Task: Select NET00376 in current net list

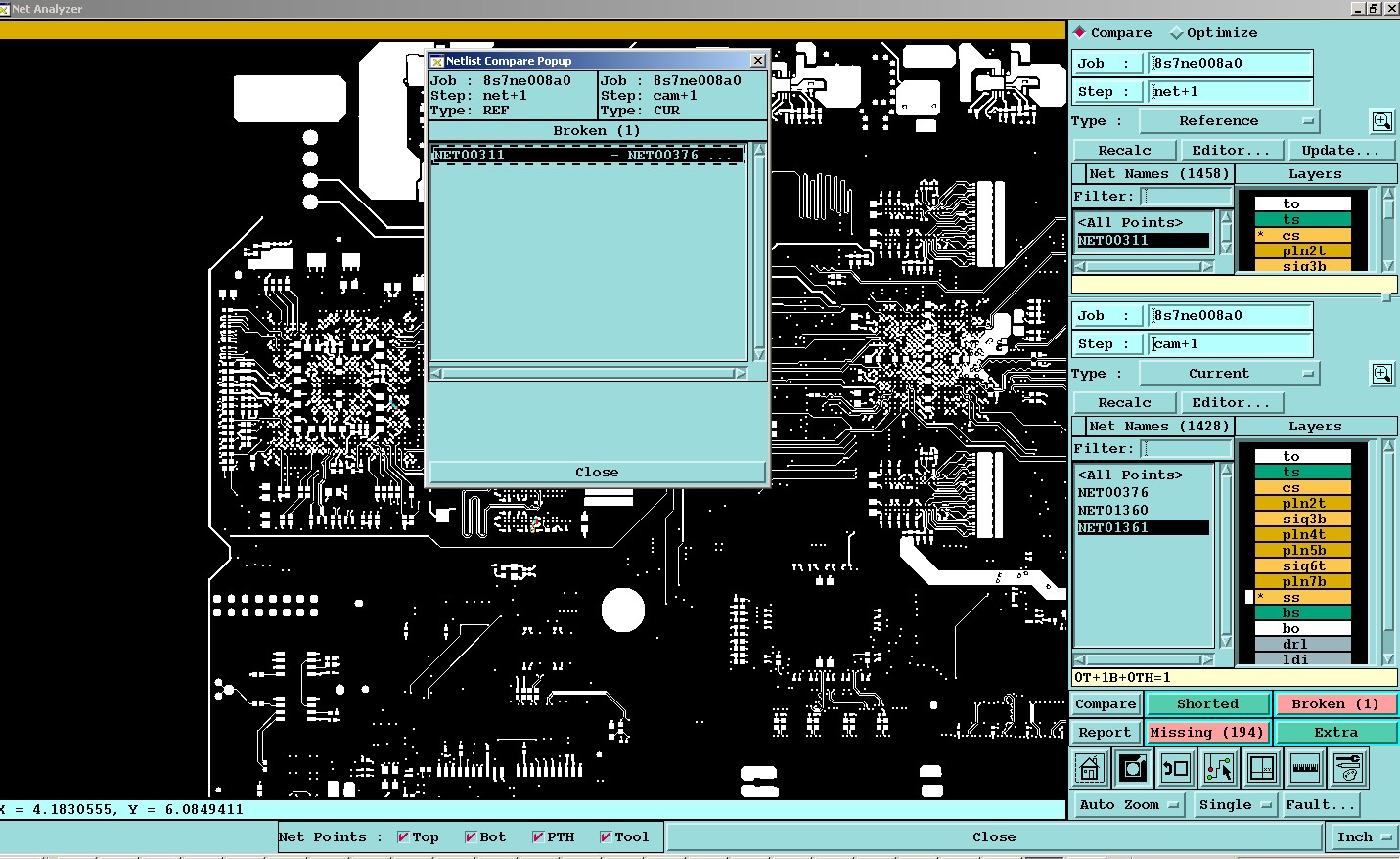Action: click(1143, 493)
